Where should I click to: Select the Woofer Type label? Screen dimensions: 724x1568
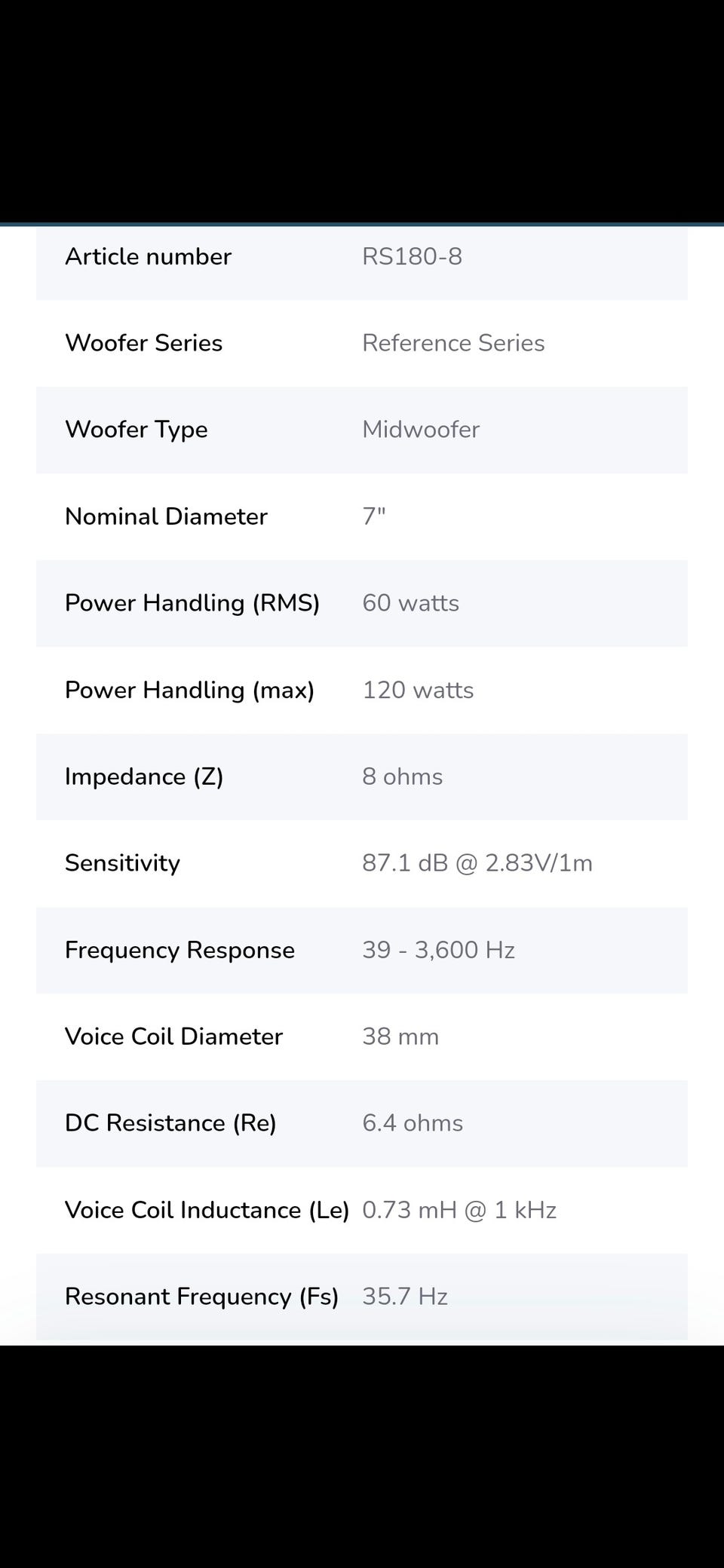137,430
